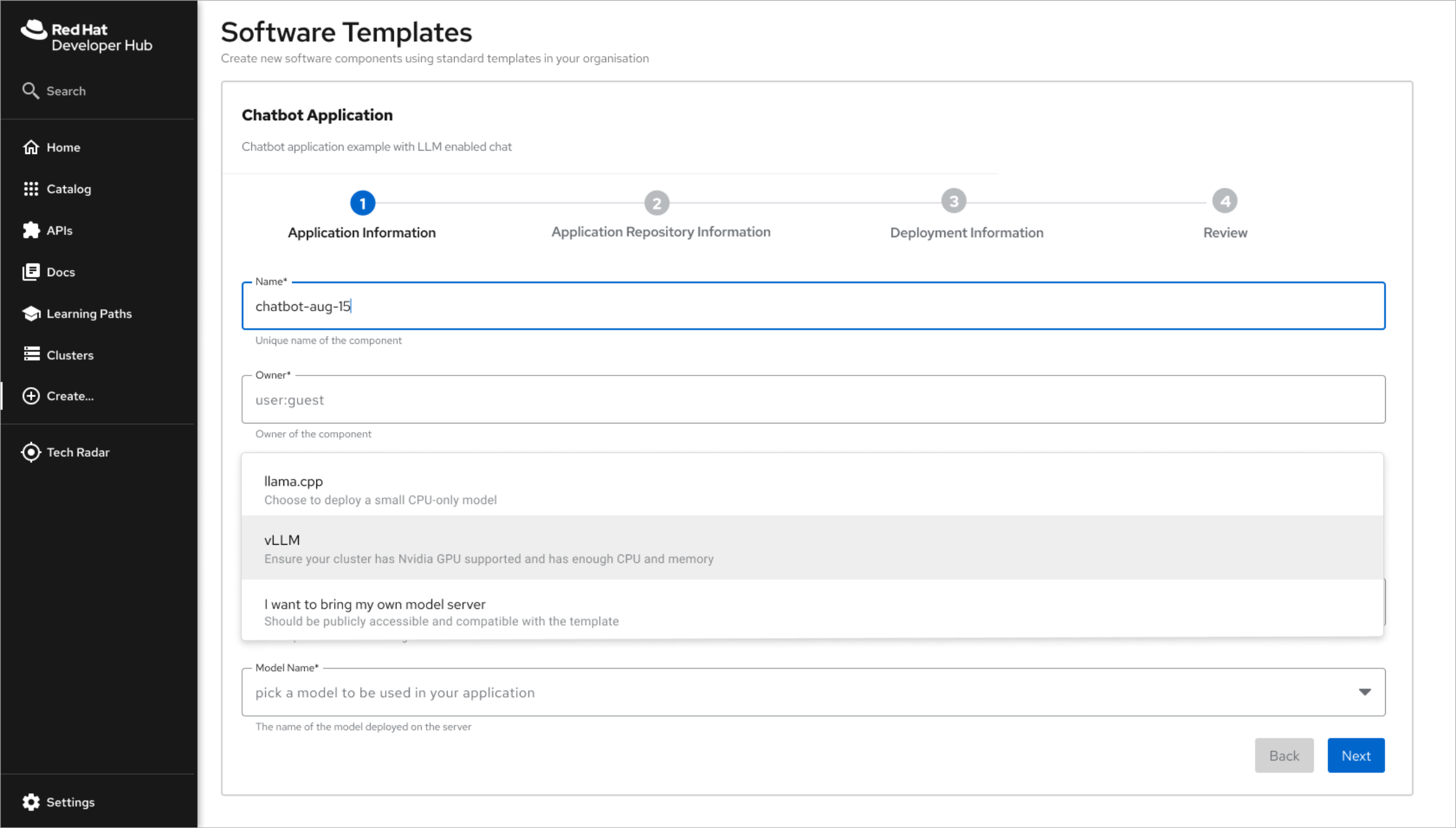
Task: Open Catalog via its grid icon
Action: (31, 189)
